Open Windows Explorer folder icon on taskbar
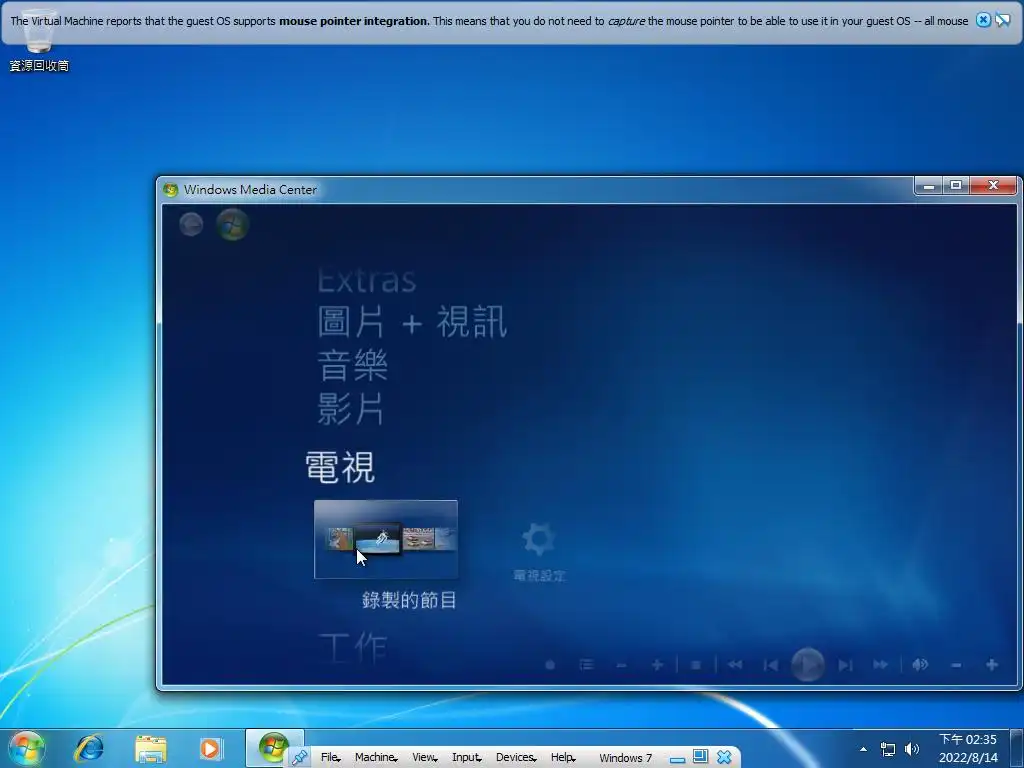Image resolution: width=1024 pixels, height=768 pixels. pyautogui.click(x=151, y=749)
